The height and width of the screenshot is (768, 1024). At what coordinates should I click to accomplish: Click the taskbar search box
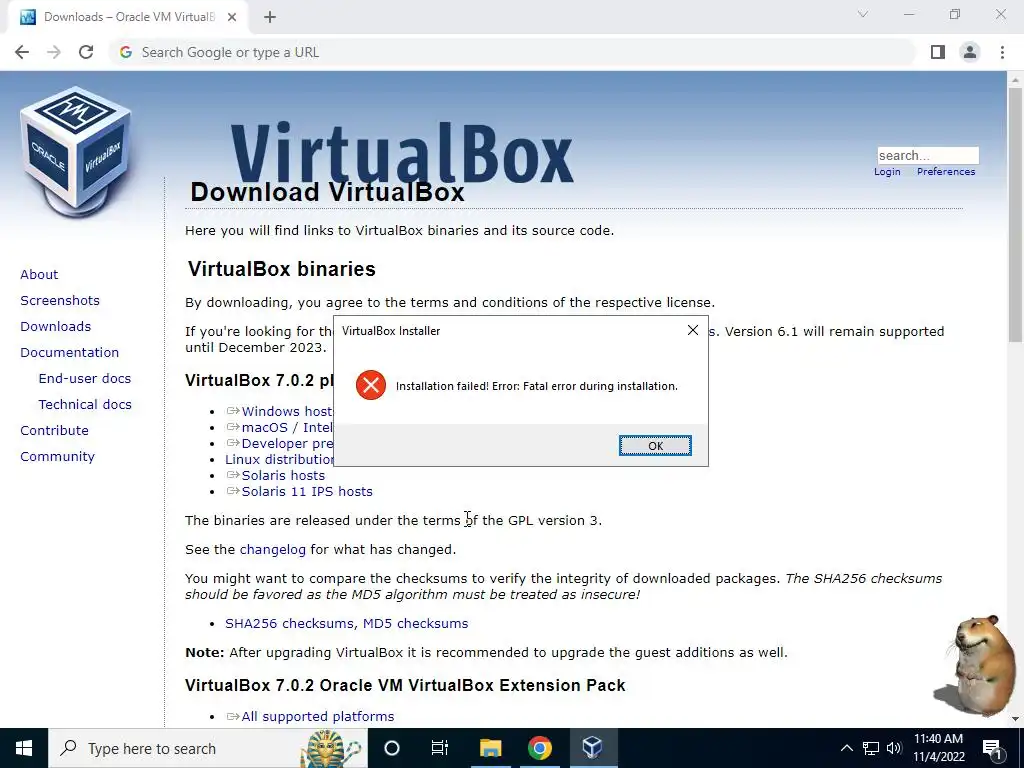point(208,748)
